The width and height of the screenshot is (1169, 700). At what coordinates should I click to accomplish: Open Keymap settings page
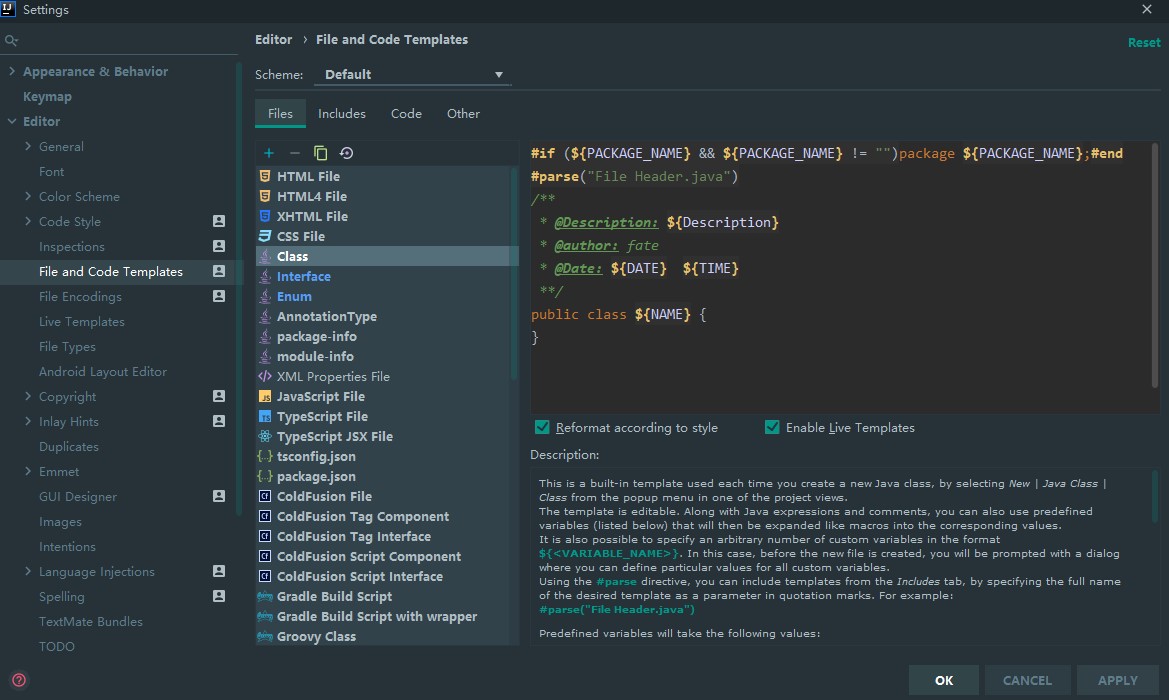tap(48, 96)
